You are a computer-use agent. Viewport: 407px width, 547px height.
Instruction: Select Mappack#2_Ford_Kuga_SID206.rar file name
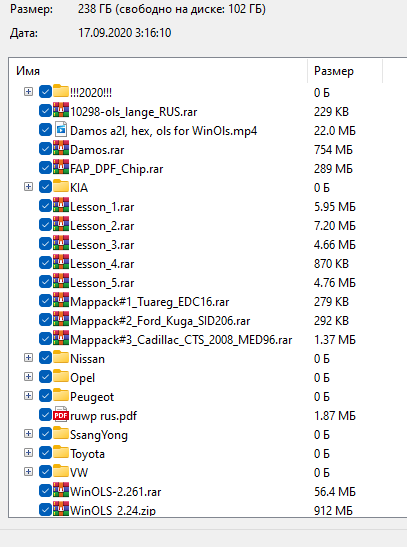(160, 321)
